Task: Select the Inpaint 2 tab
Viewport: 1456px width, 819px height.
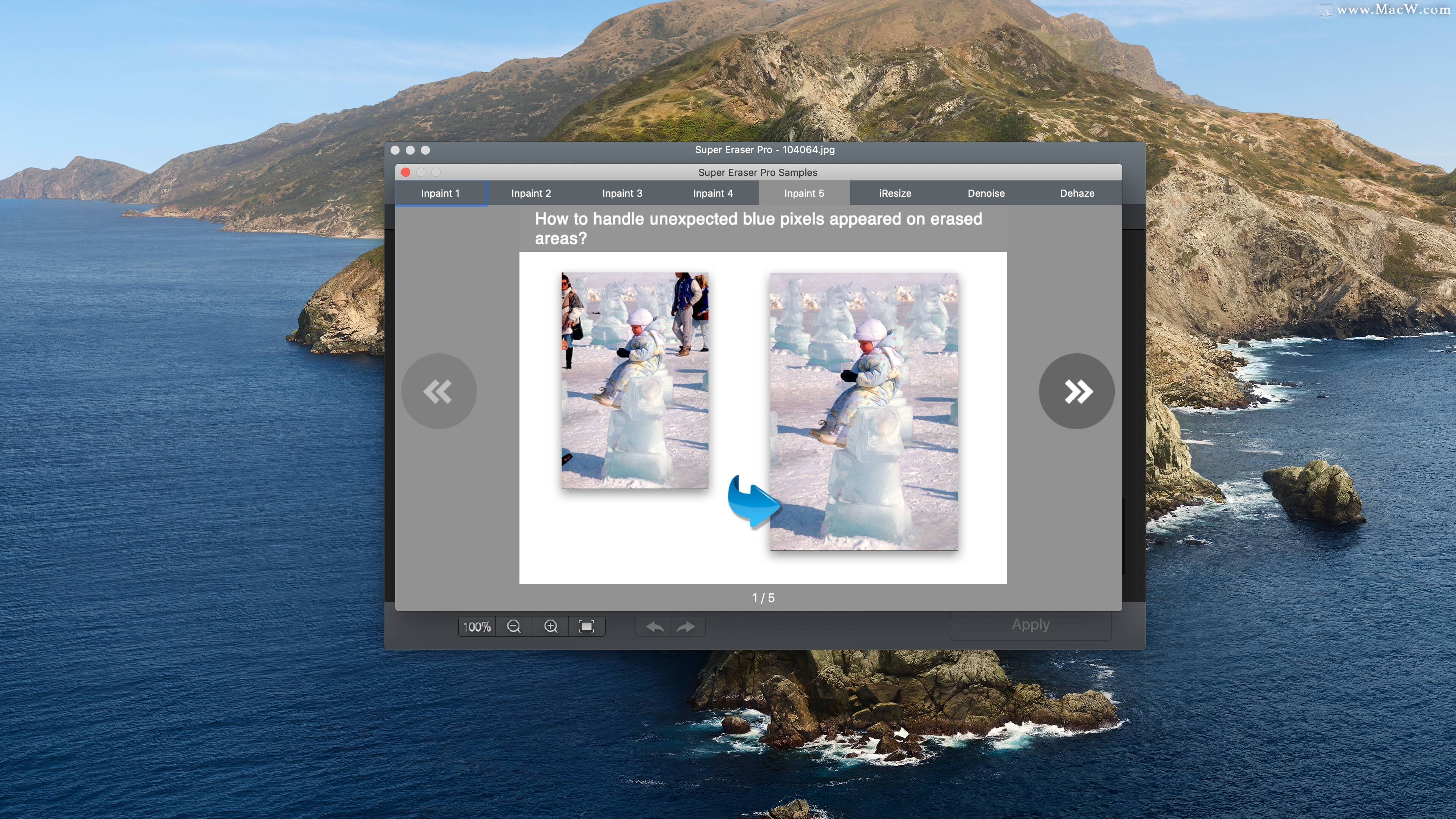Action: [x=531, y=193]
